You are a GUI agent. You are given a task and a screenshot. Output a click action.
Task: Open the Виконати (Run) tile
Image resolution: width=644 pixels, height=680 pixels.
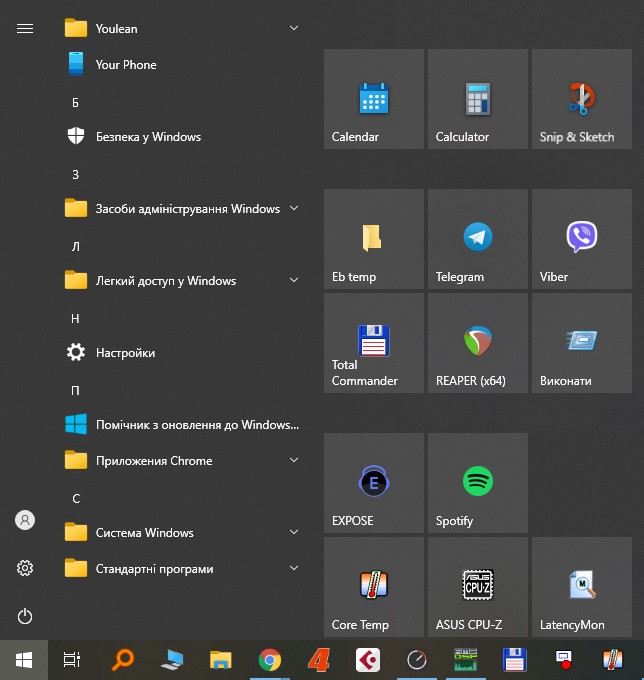[582, 343]
